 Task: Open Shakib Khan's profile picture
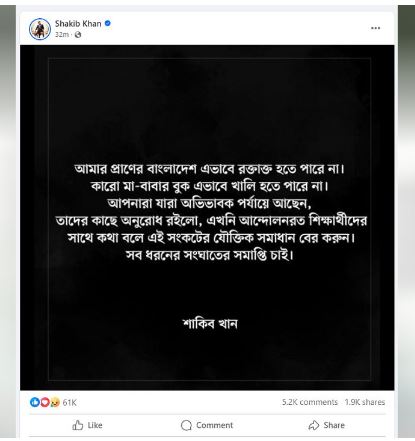[40, 29]
